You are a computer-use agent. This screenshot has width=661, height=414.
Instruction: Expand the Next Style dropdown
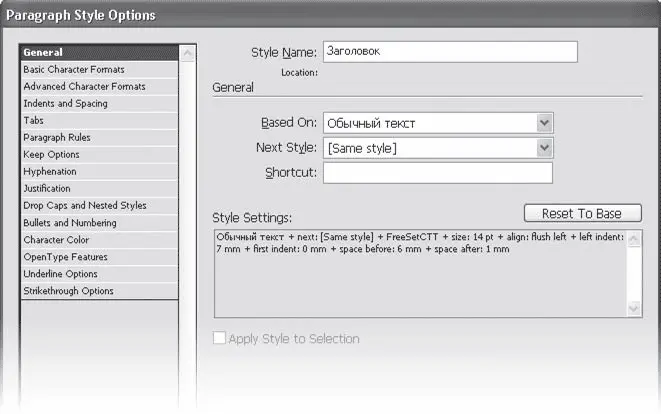(x=437, y=148)
